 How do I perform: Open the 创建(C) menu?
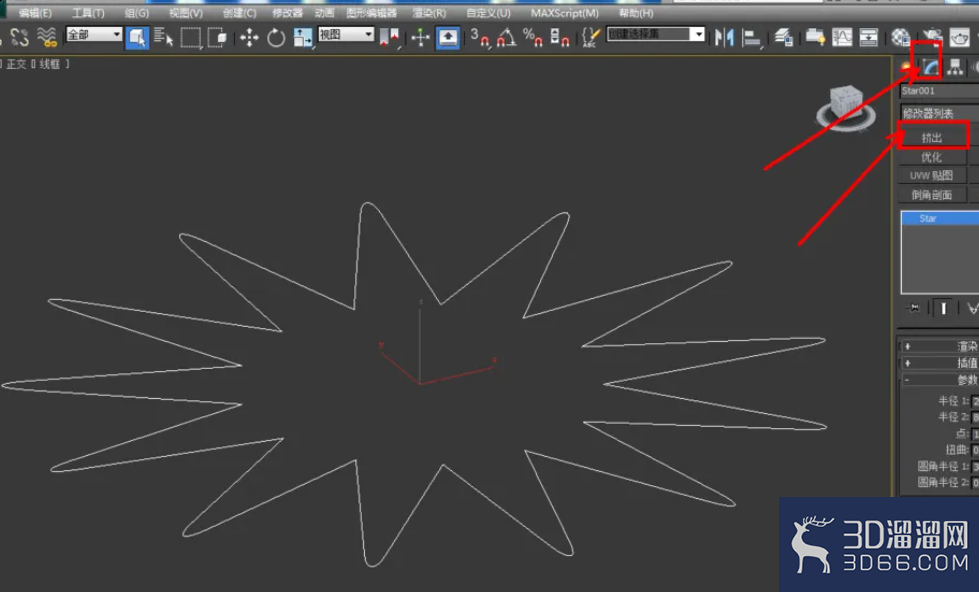[x=239, y=12]
